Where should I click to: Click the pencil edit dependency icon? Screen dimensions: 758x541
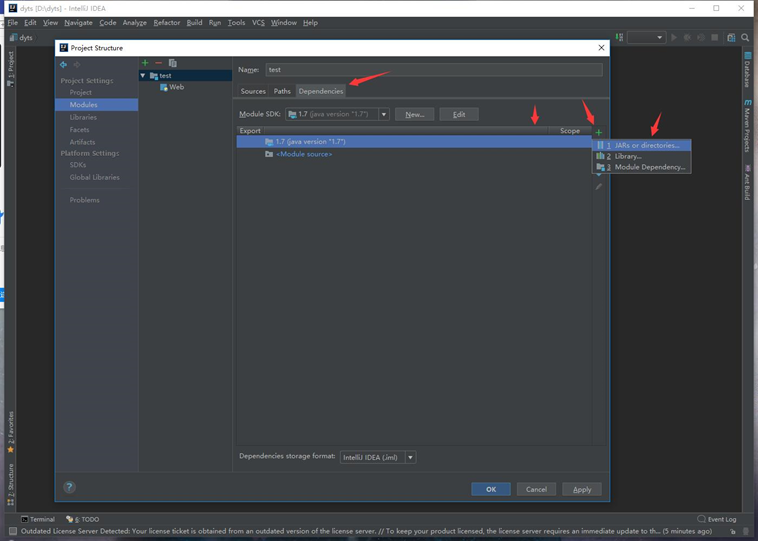tap(598, 187)
